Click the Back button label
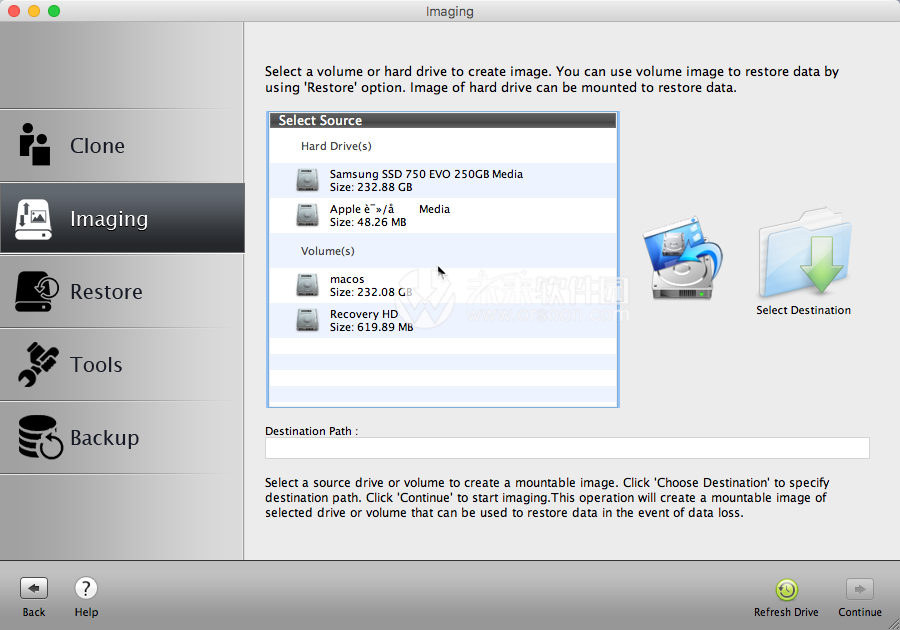The image size is (900, 630). [x=34, y=612]
